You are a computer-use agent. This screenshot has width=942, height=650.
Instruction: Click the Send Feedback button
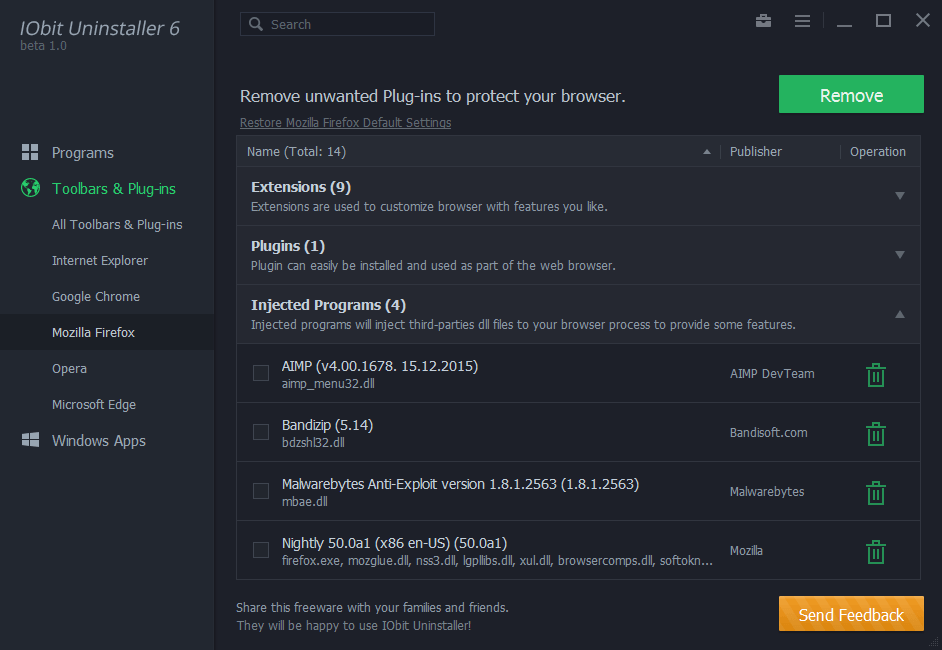(x=851, y=614)
